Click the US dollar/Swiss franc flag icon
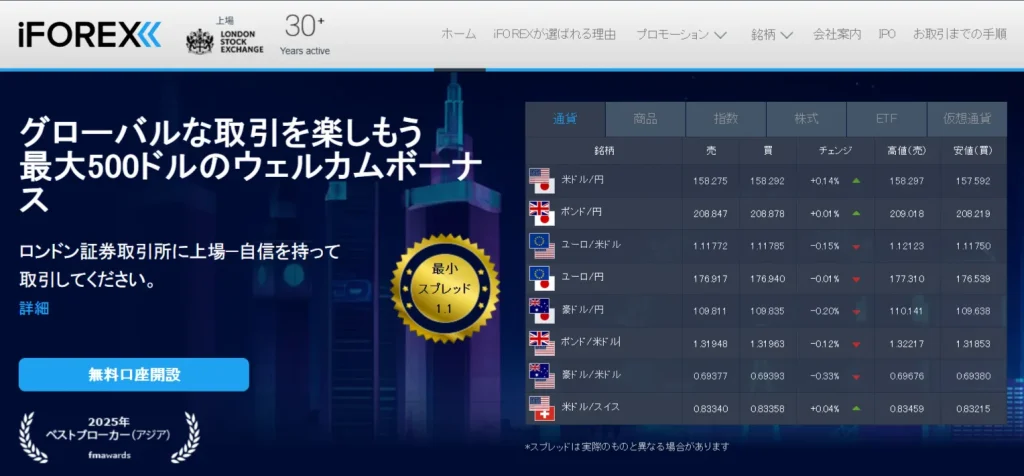 pyautogui.click(x=541, y=409)
